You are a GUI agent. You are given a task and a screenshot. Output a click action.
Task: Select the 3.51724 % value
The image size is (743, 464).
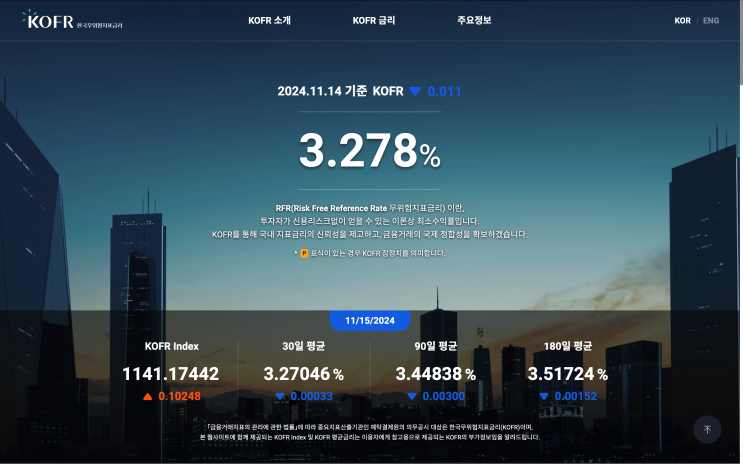pyautogui.click(x=568, y=374)
